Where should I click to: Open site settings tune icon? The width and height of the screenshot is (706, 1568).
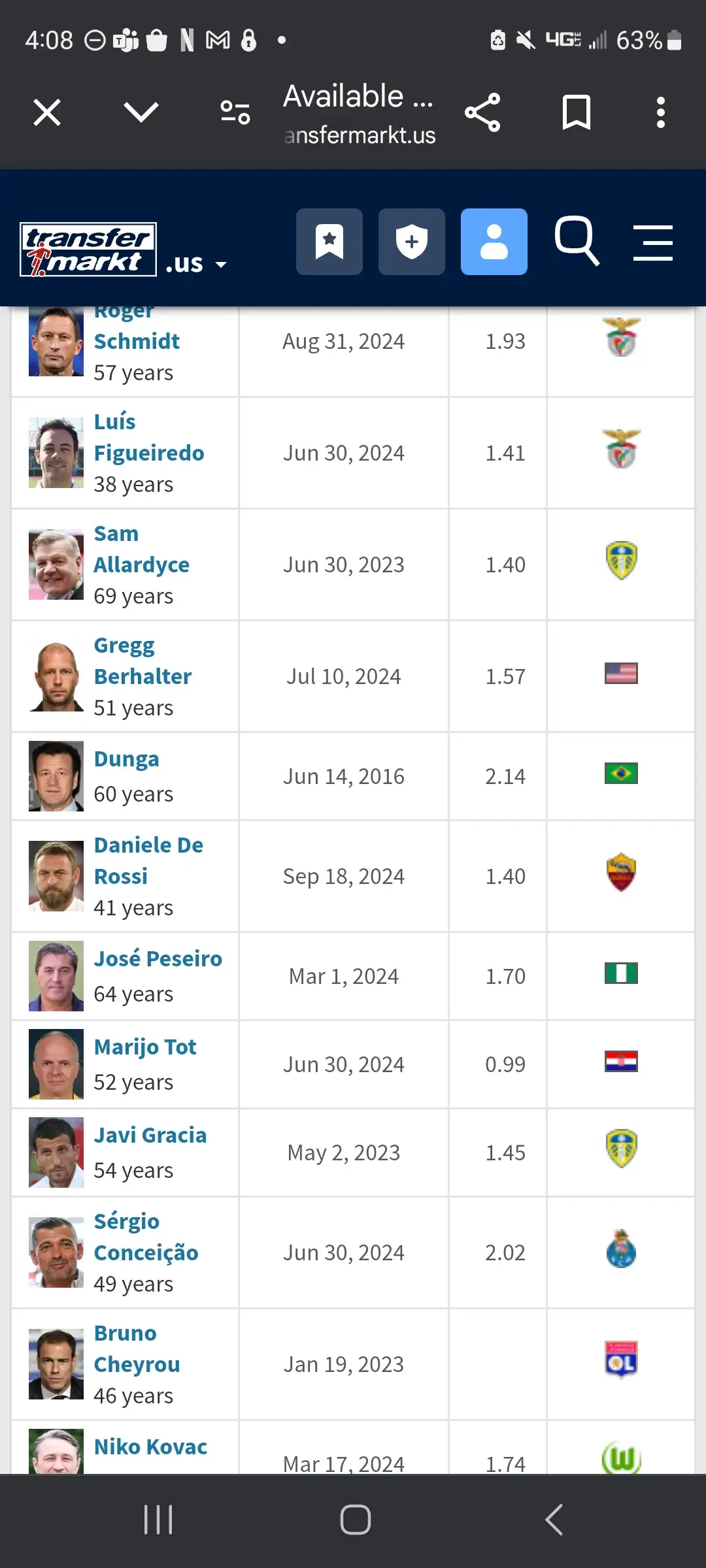235,112
